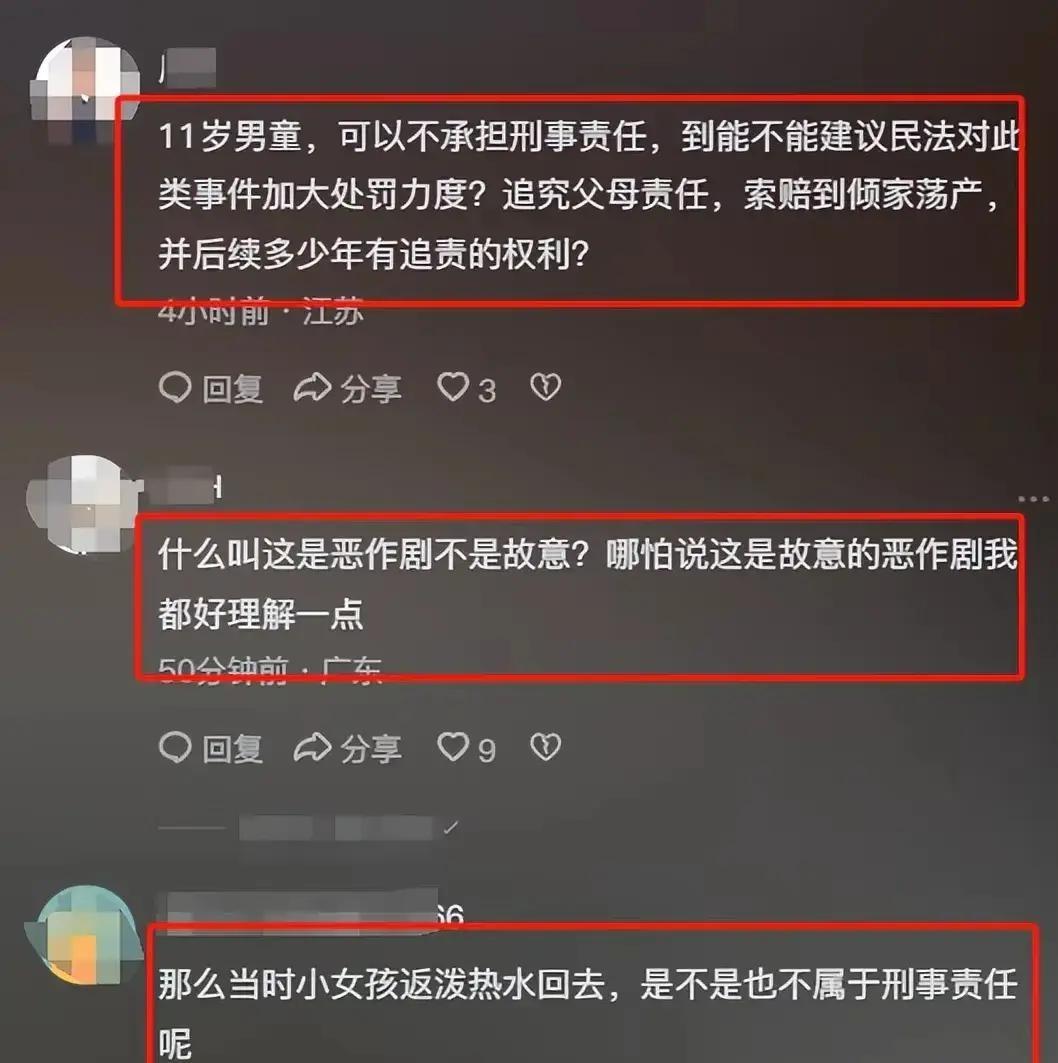Select the comment text about 11岁男童
Image resolution: width=1058 pixels, height=1063 pixels.
coord(587,195)
